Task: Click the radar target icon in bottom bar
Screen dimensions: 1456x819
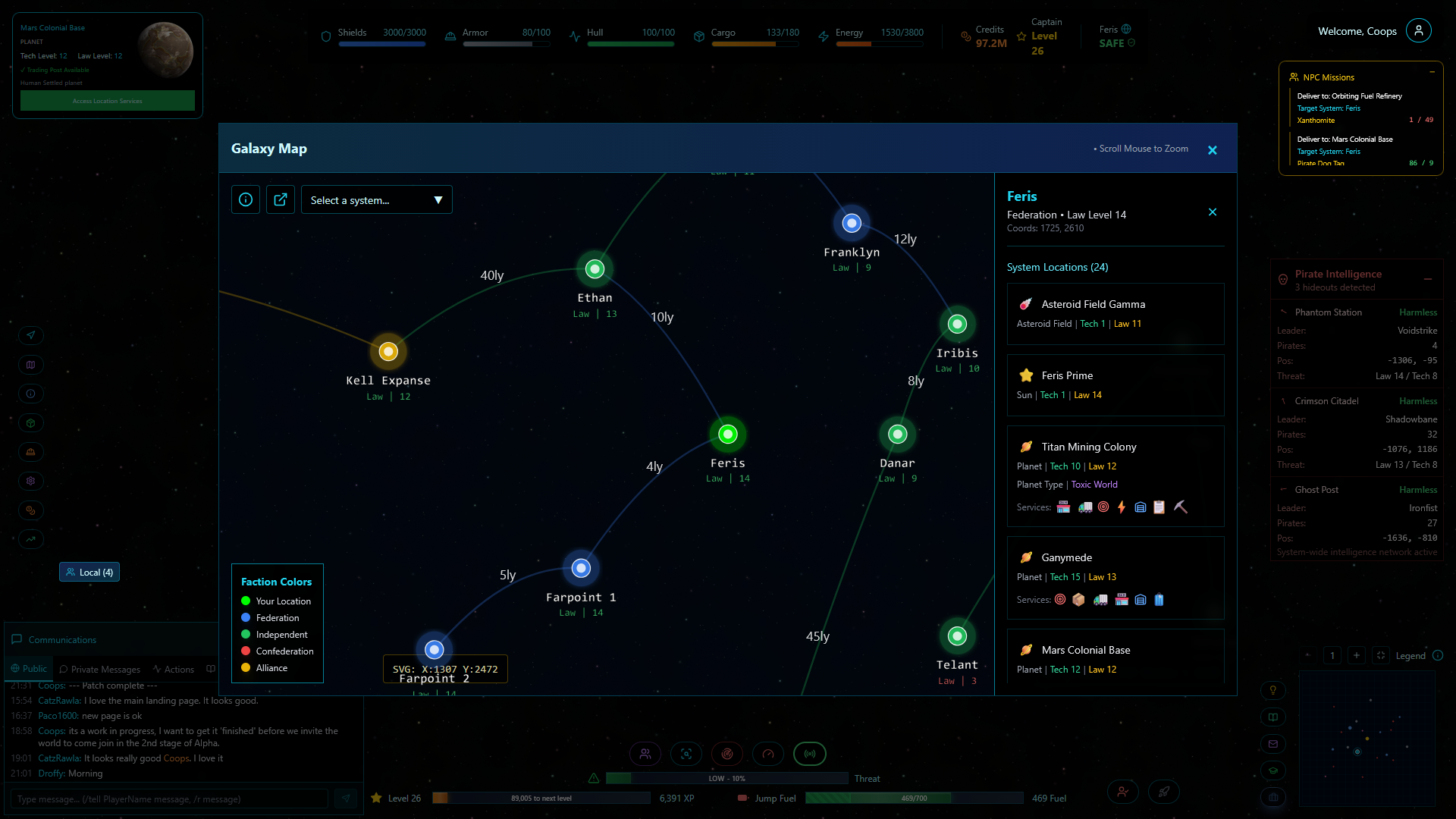Action: tap(727, 754)
